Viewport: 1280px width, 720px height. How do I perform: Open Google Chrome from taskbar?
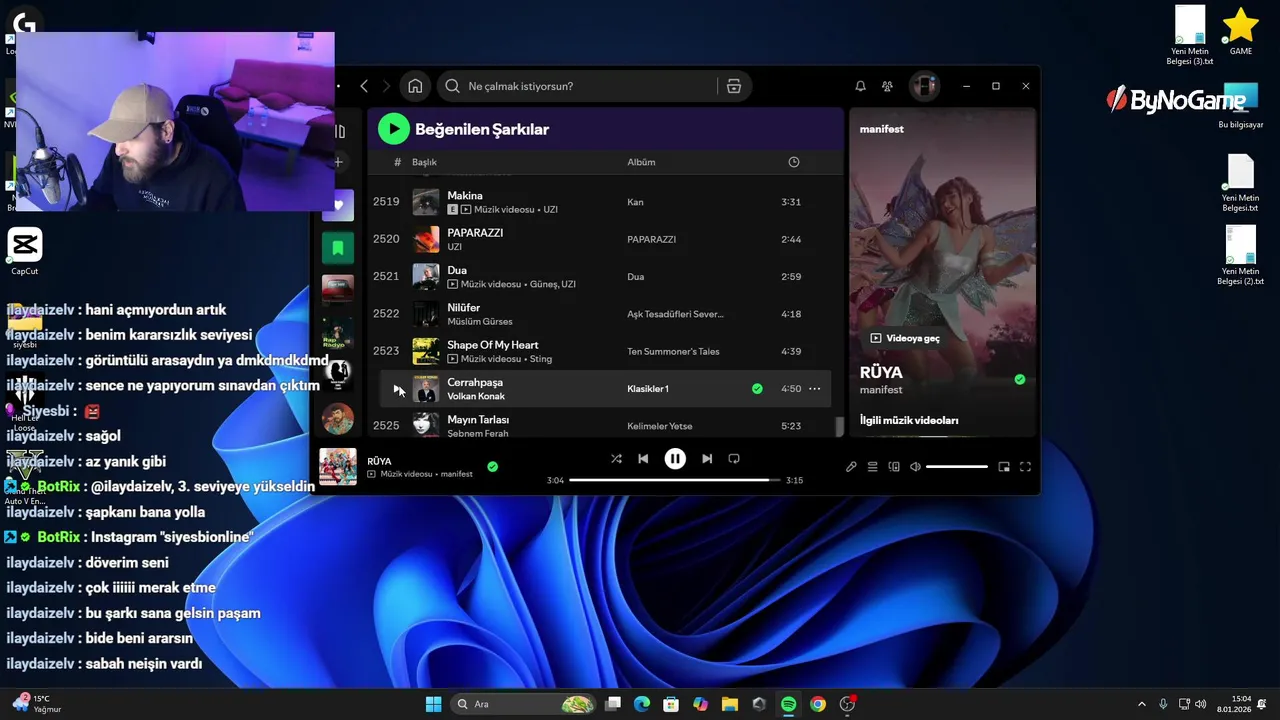[818, 704]
